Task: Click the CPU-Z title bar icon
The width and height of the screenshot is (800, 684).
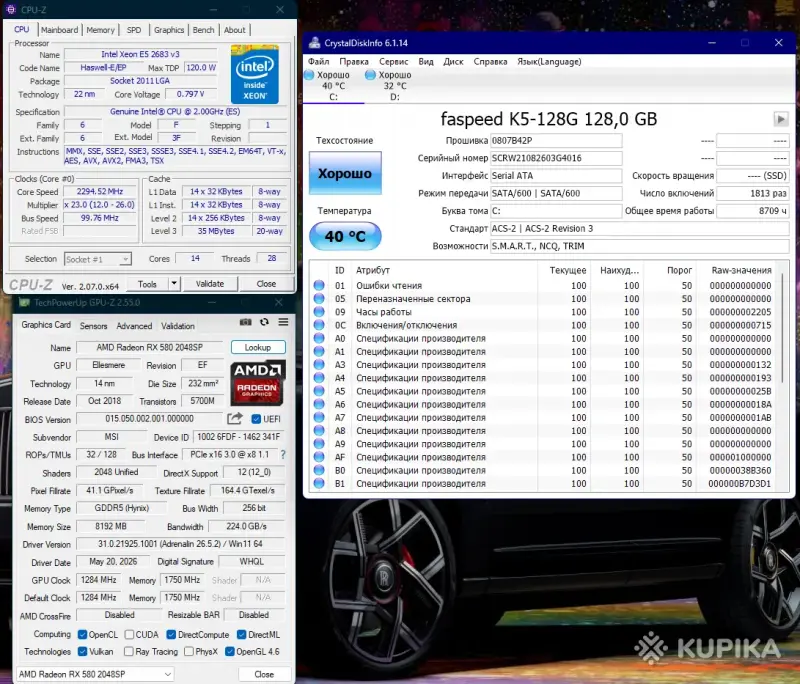Action: click(x=10, y=9)
